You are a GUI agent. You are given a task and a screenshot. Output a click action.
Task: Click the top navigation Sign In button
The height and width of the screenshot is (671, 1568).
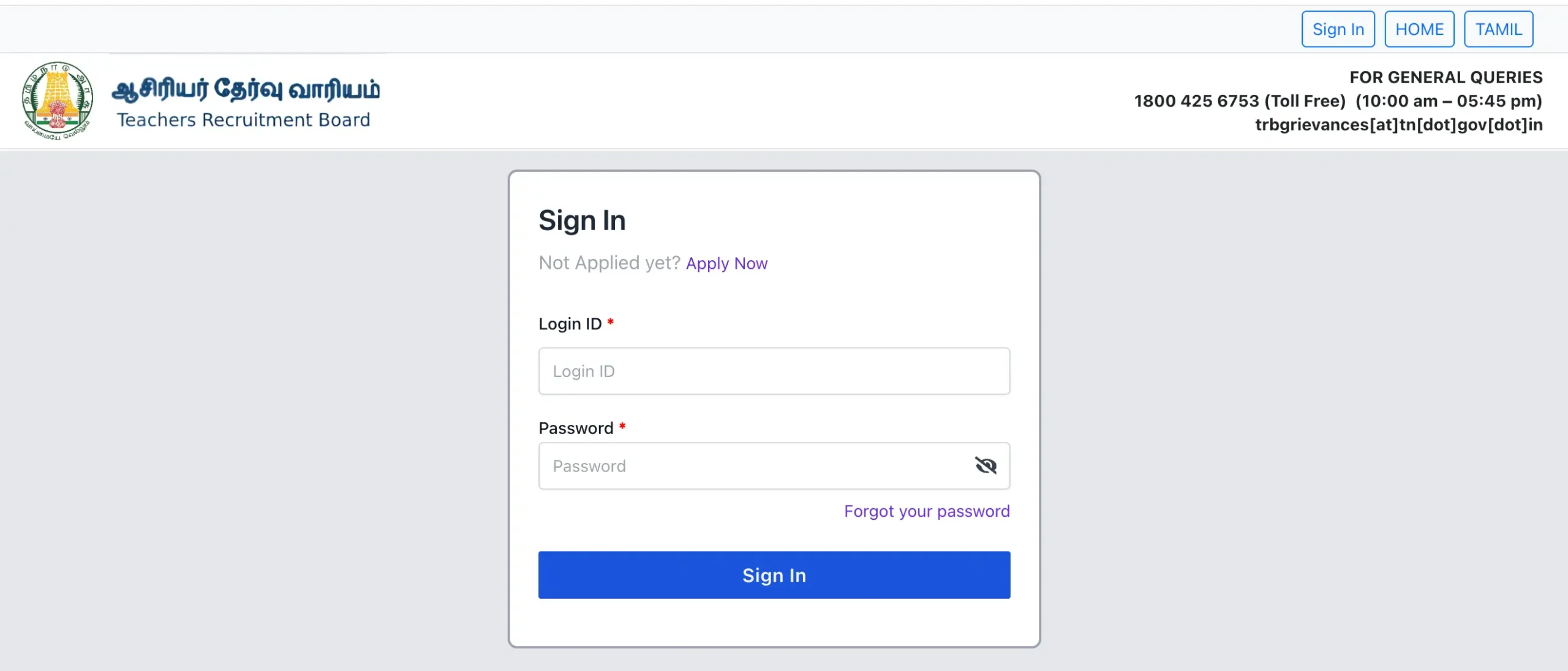pos(1338,29)
